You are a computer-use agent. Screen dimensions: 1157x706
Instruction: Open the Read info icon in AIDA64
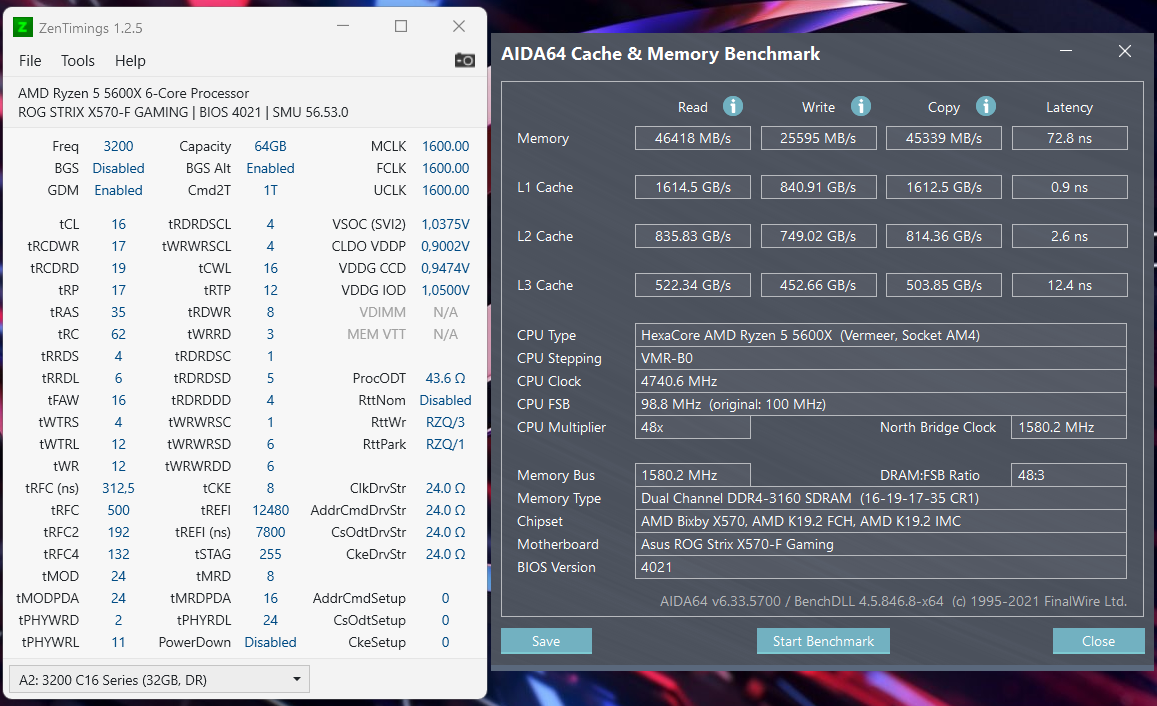732,106
